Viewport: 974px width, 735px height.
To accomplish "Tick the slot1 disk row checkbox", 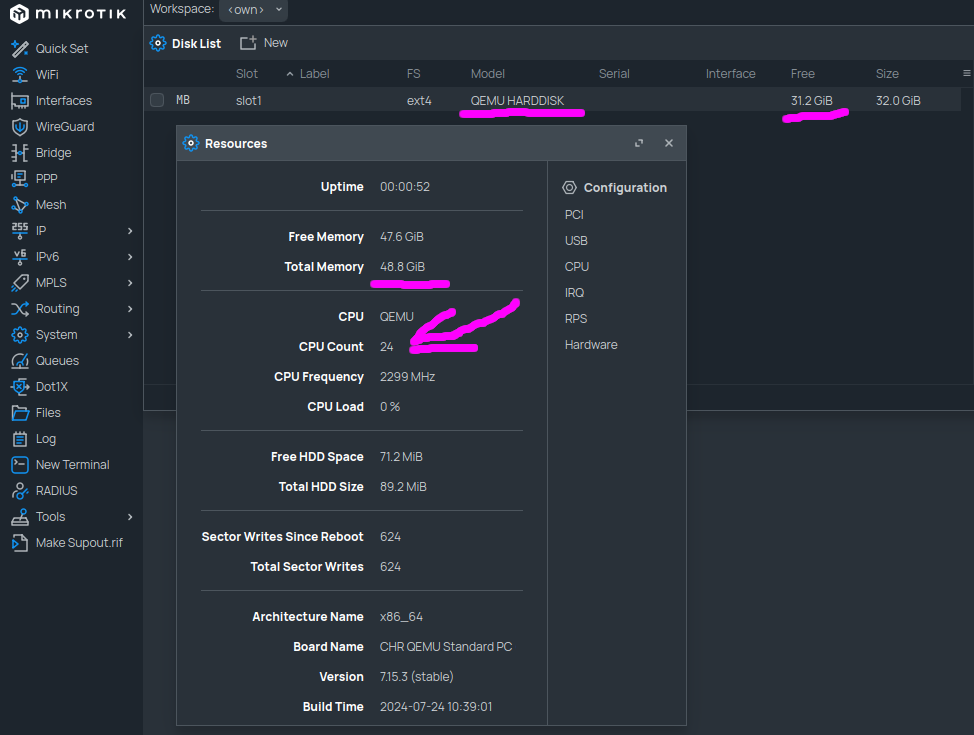I will point(157,100).
